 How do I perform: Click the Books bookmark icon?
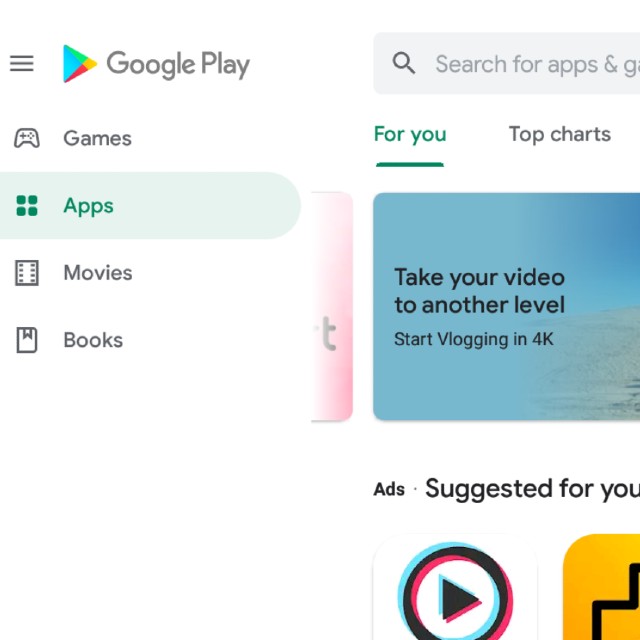(27, 340)
